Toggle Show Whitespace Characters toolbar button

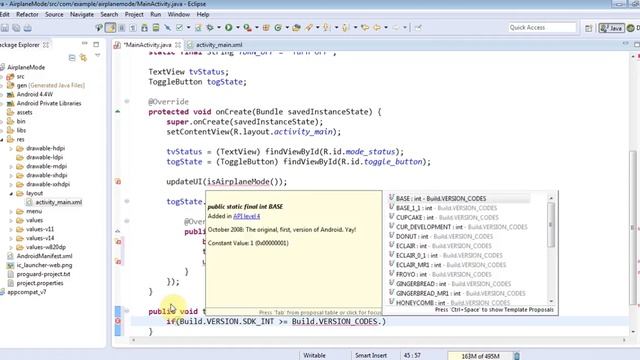tap(133, 28)
